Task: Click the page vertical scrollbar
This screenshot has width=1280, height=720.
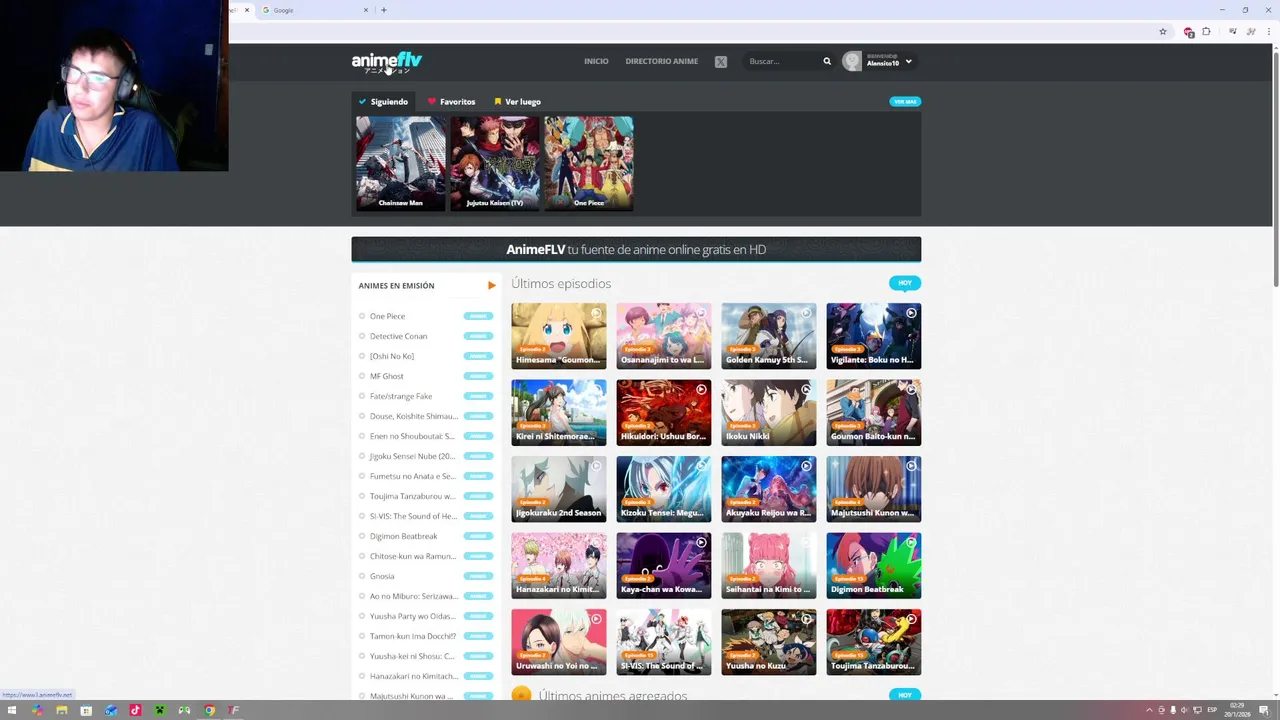Action: pyautogui.click(x=1274, y=168)
